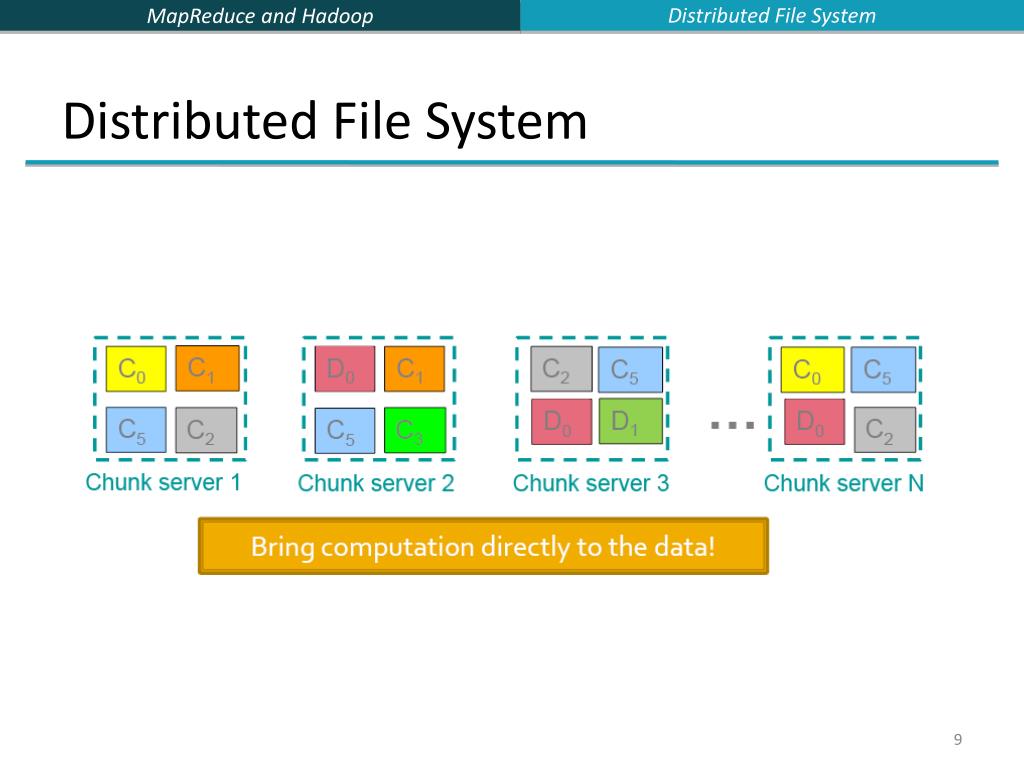The height and width of the screenshot is (768, 1024).
Task: Click the yellow C0 block in Chunk server 1
Action: [x=136, y=369]
